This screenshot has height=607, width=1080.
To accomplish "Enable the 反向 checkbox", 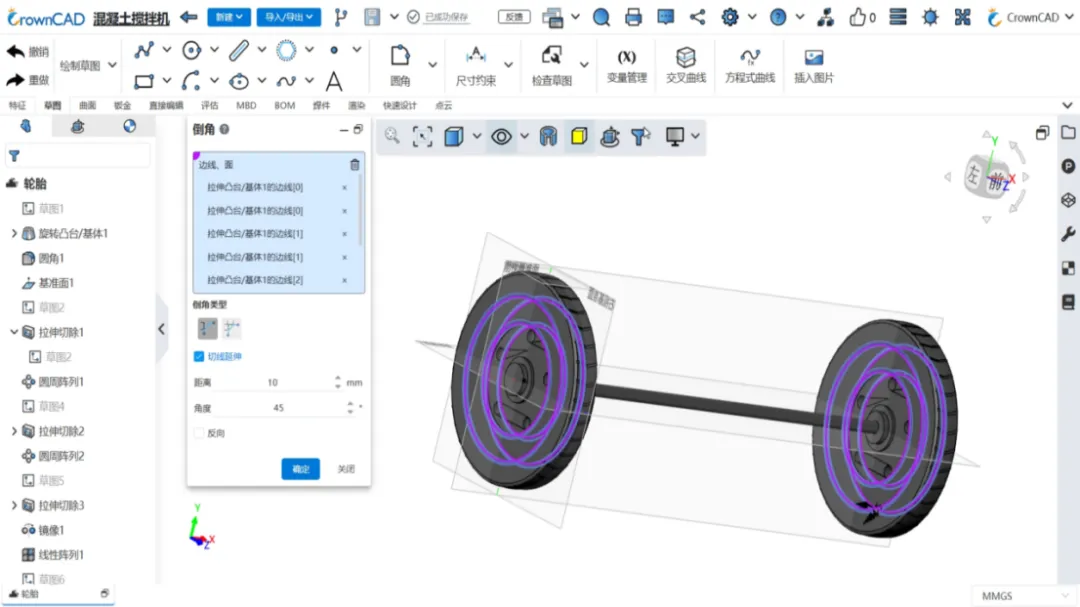I will pyautogui.click(x=199, y=433).
